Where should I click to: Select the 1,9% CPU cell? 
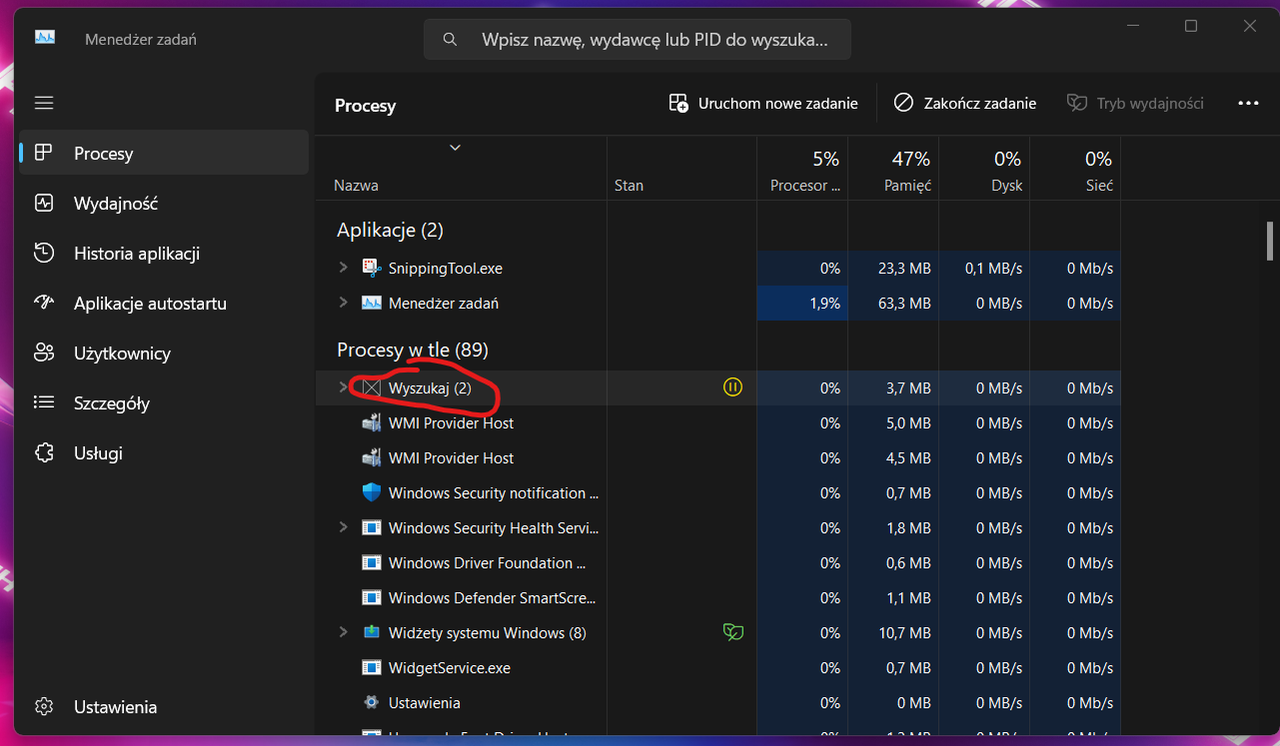[803, 303]
